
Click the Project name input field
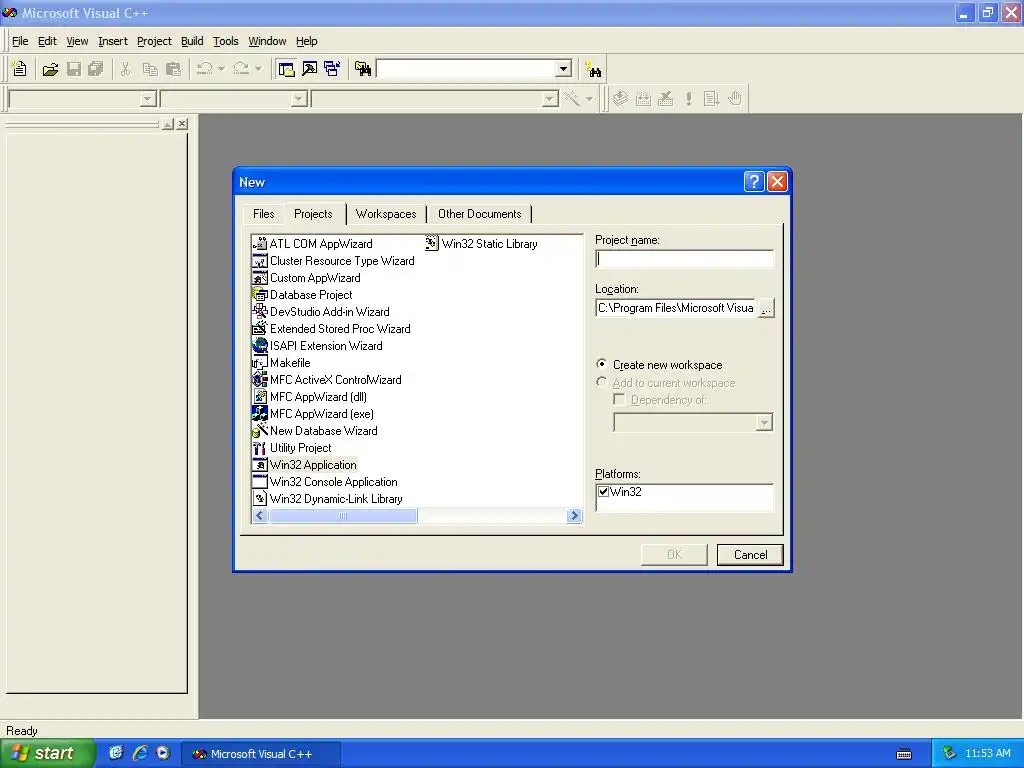click(x=684, y=259)
